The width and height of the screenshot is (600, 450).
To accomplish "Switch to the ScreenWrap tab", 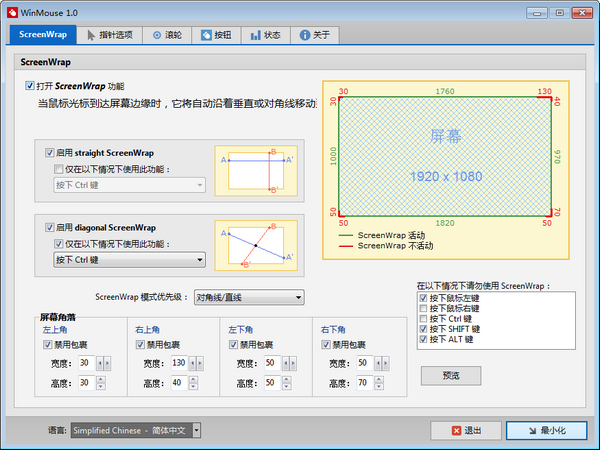I will 43,34.
